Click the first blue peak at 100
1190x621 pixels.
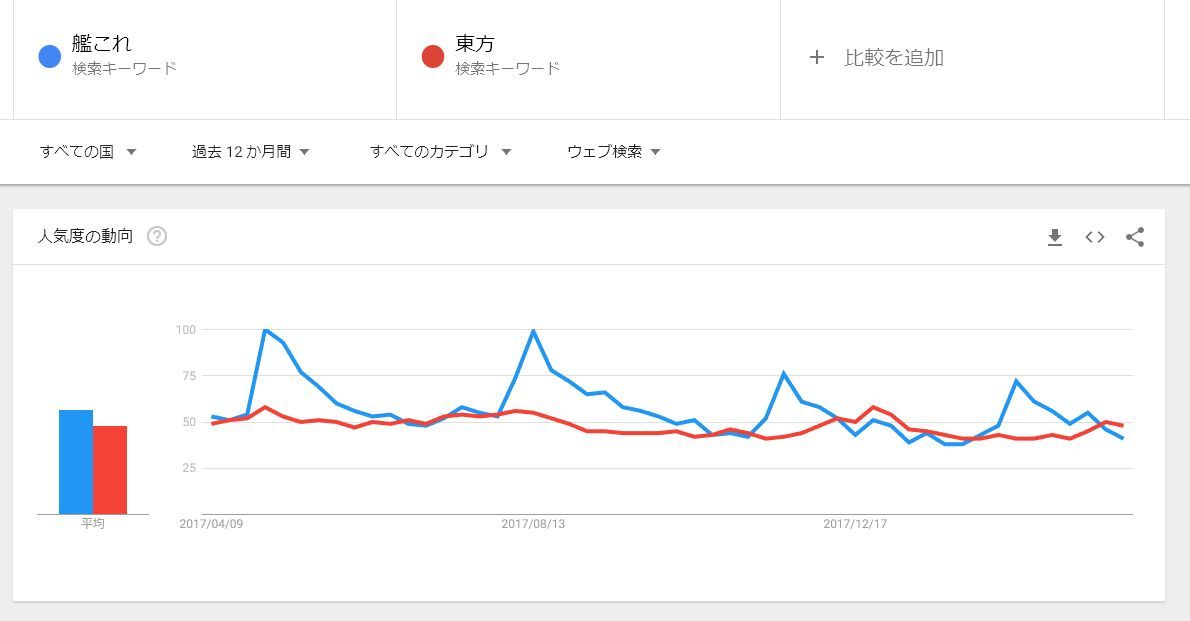point(265,329)
